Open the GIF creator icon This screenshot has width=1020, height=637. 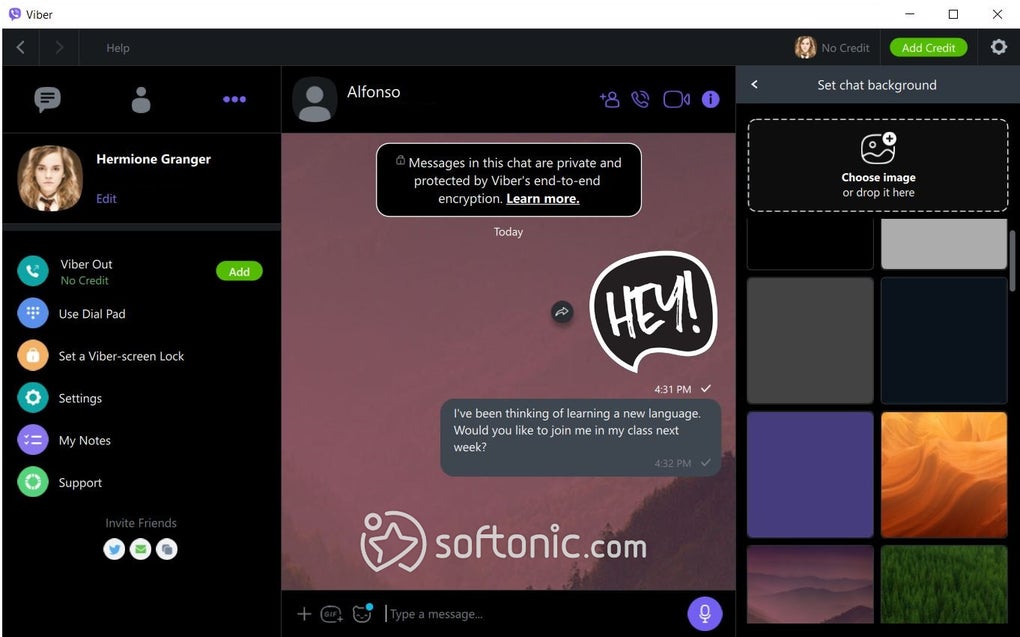(x=331, y=614)
